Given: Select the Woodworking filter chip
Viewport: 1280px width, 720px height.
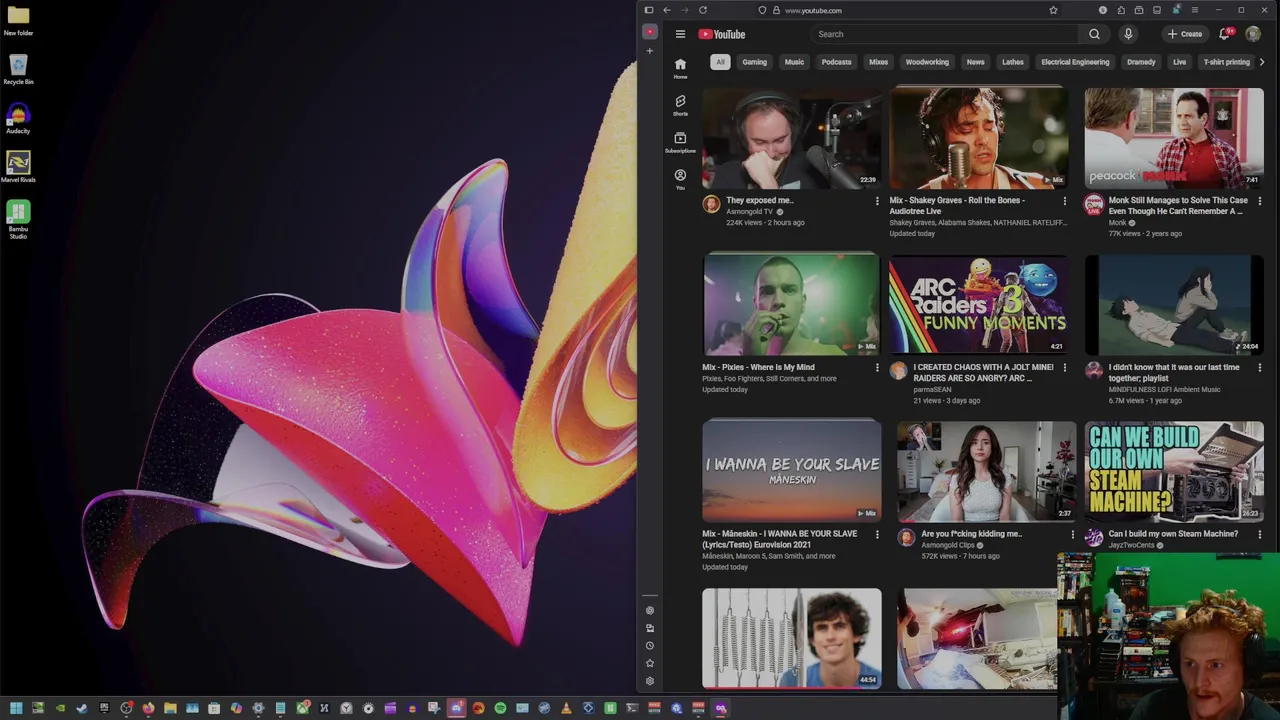Looking at the screenshot, I should [927, 62].
